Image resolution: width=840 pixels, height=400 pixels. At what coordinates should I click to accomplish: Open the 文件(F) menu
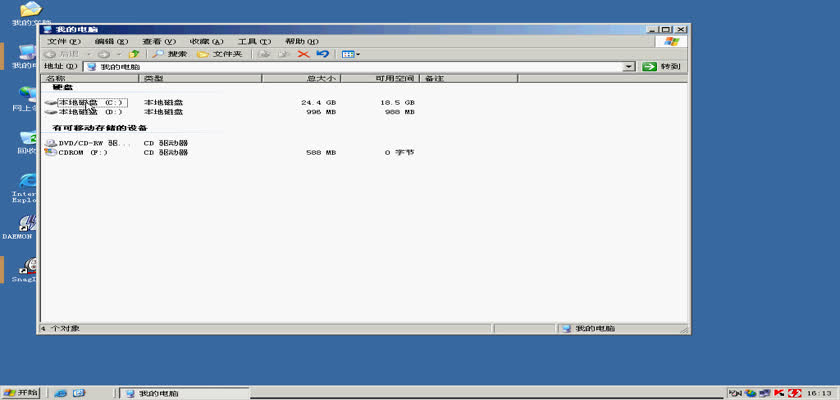(64, 41)
